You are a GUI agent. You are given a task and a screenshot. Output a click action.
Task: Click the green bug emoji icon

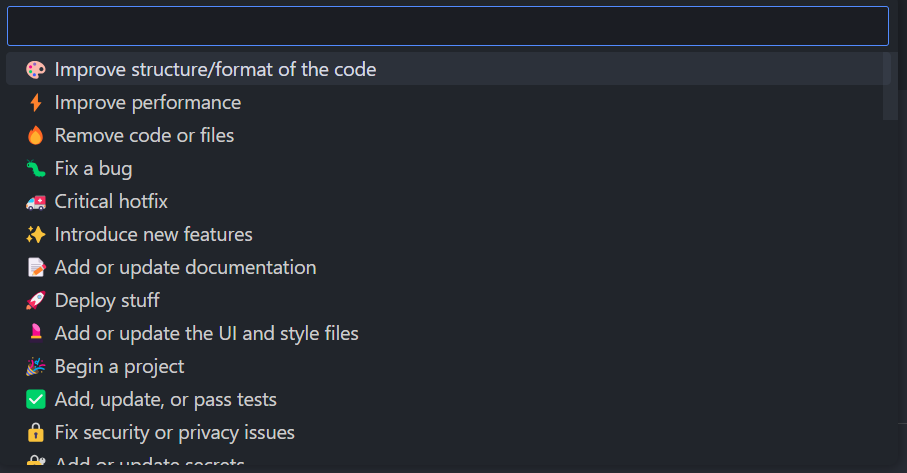(x=36, y=169)
